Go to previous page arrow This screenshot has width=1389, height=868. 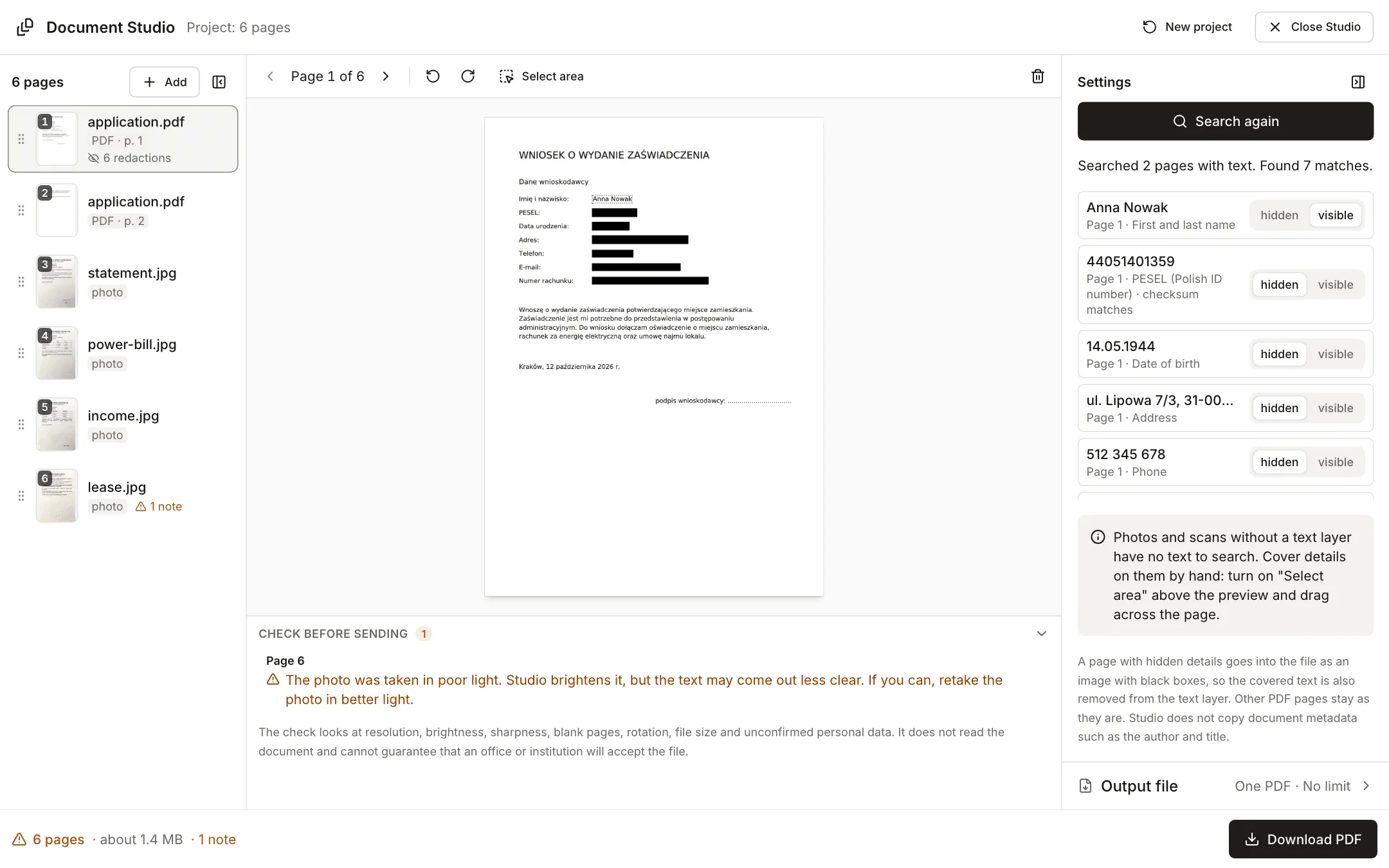coord(271,77)
